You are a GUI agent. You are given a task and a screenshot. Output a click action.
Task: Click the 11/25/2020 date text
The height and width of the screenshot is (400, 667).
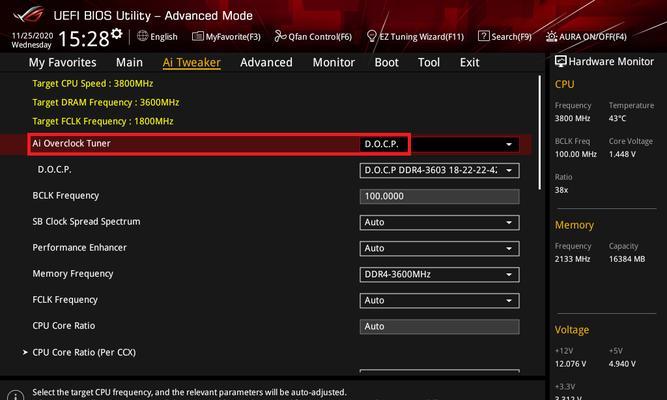point(32,36)
